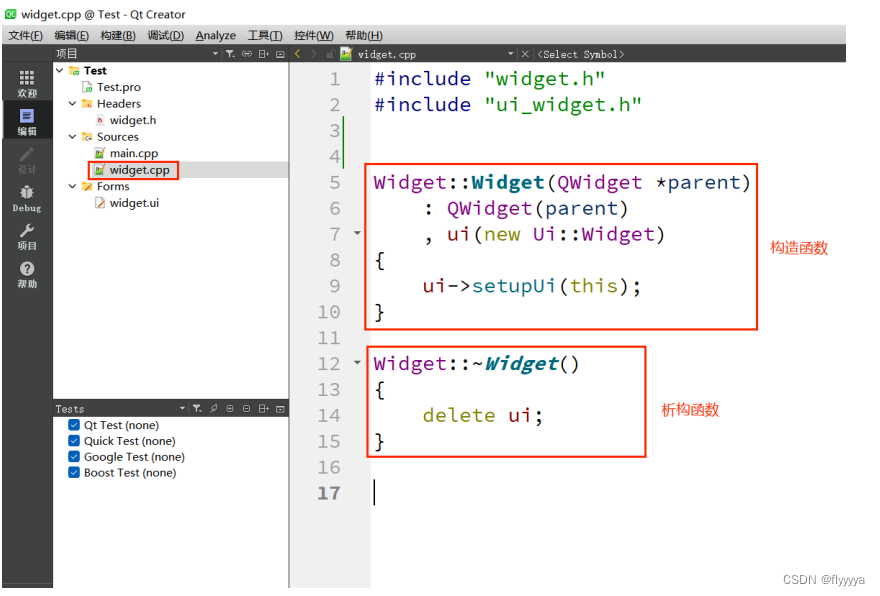The image size is (880, 596).
Task: Expand all items in Tests panel
Action: pyautogui.click(x=230, y=408)
